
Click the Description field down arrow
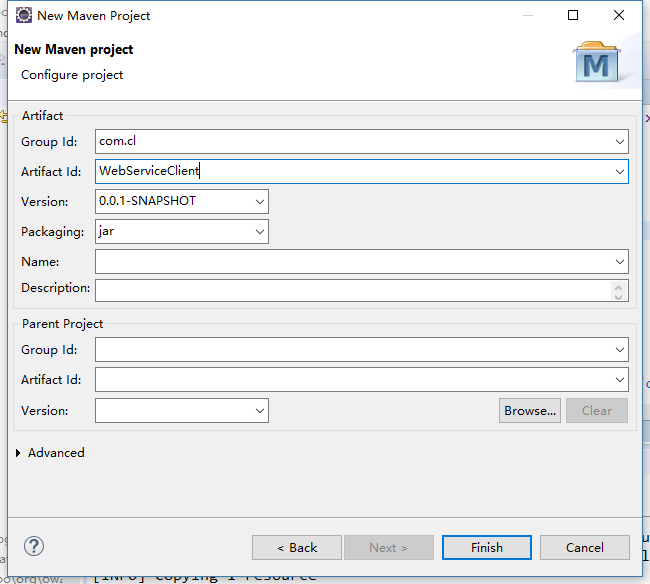[x=619, y=296]
